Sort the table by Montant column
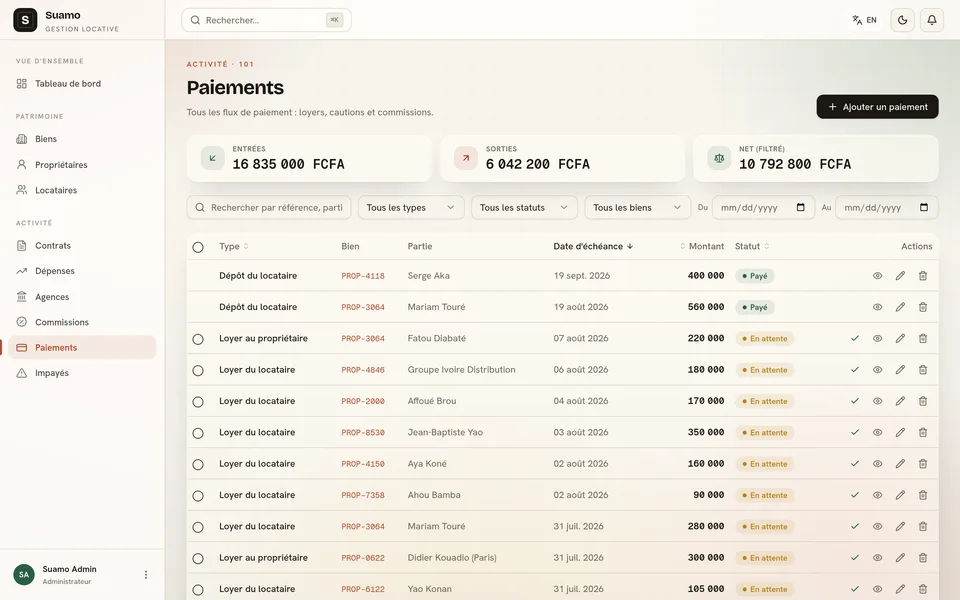960x600 pixels. [x=702, y=246]
